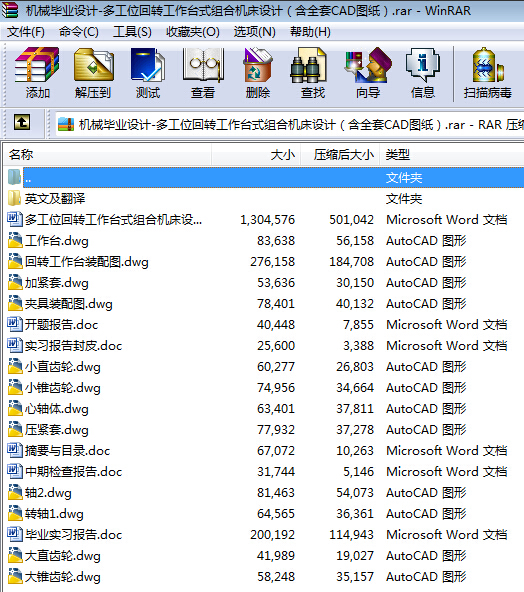
Task: Click the DWG icon of 加紧套.dwg
Action: (x=15, y=282)
